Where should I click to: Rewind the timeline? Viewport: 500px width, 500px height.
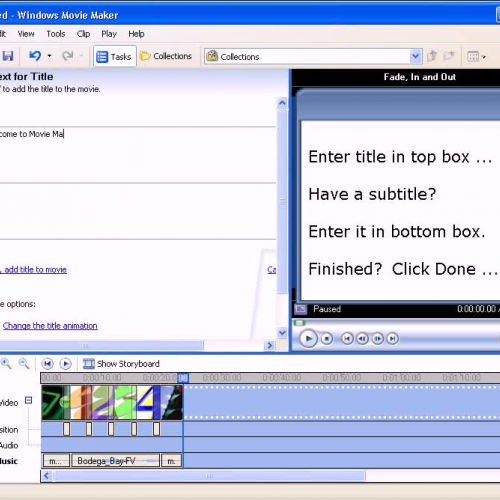click(x=48, y=364)
